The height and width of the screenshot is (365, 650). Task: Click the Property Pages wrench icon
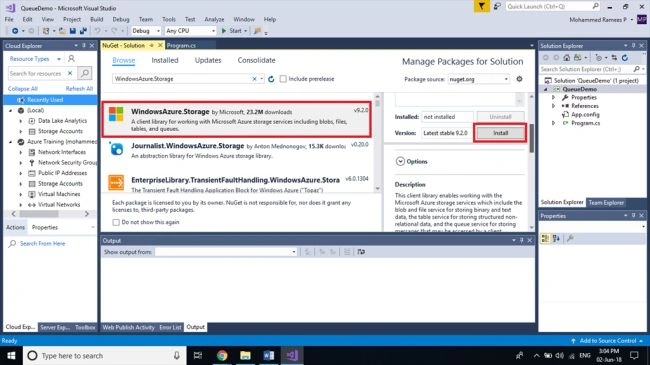[x=570, y=238]
